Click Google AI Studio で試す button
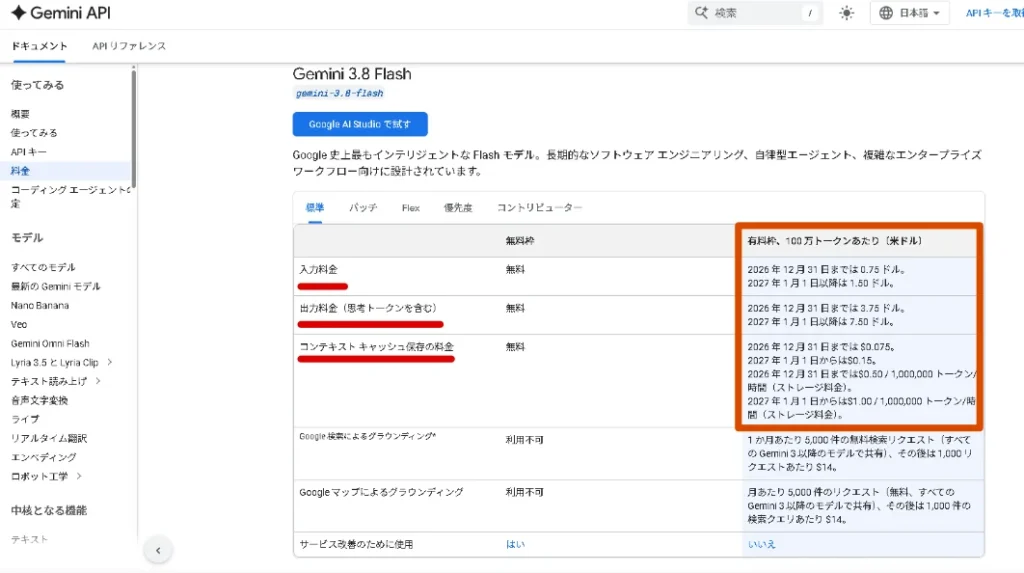This screenshot has height=573, width=1024. [x=360, y=124]
